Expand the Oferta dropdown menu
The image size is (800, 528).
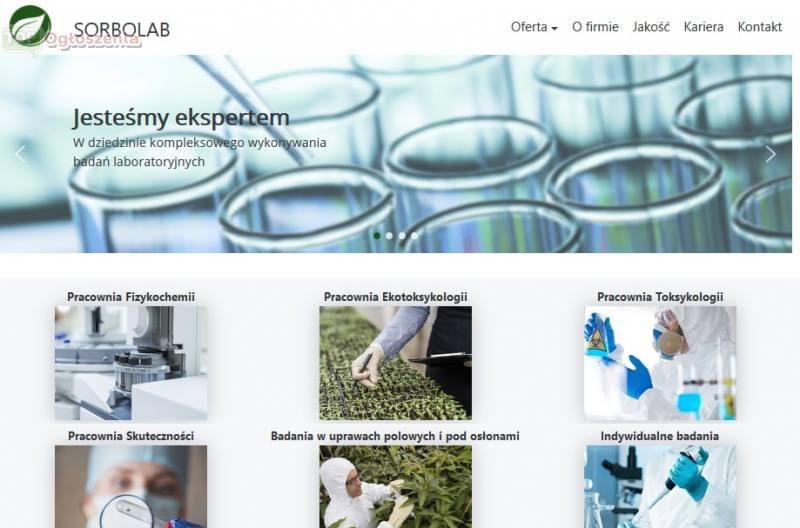click(534, 27)
